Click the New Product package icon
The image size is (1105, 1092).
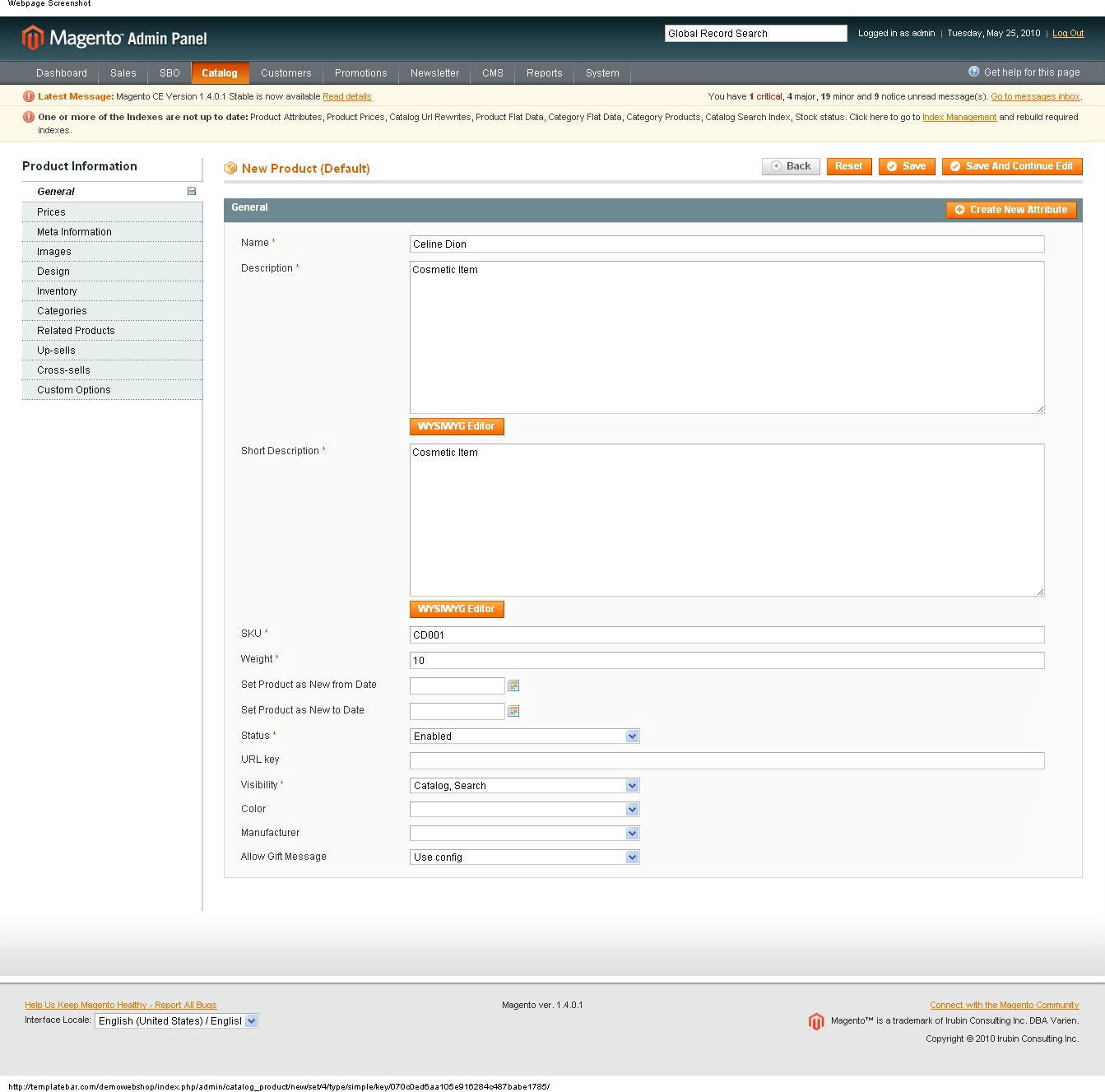[x=231, y=167]
